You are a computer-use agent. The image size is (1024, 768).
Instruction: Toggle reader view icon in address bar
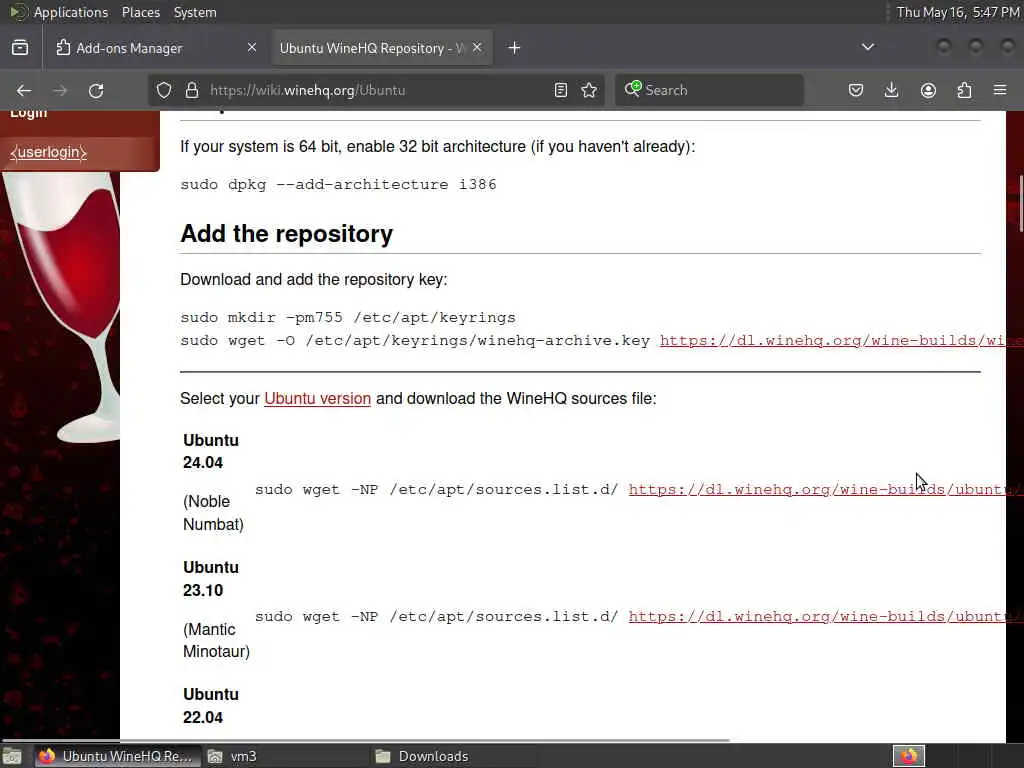coord(560,90)
